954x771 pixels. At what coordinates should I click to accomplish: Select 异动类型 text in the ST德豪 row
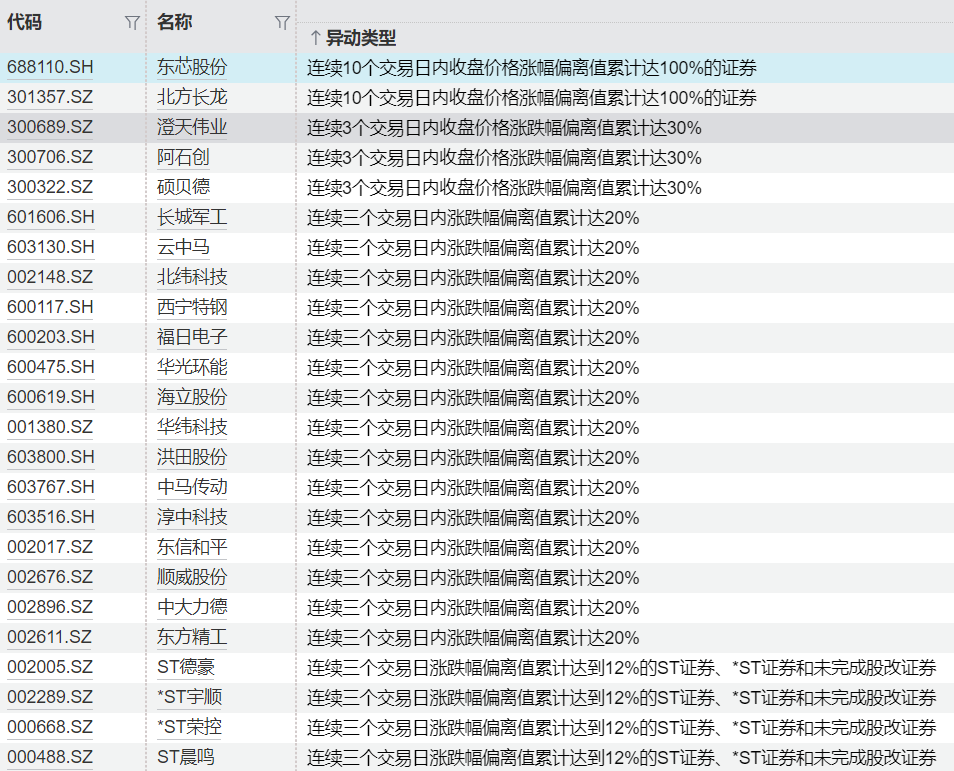[x=621, y=668]
